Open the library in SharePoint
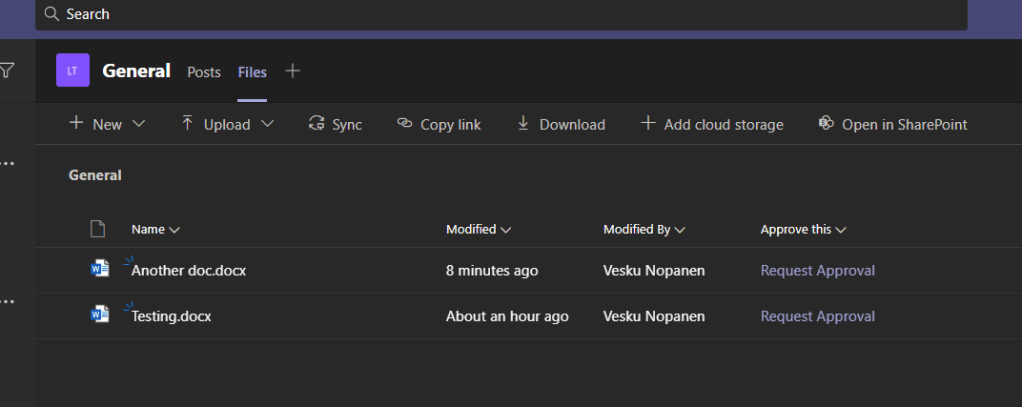 click(892, 124)
